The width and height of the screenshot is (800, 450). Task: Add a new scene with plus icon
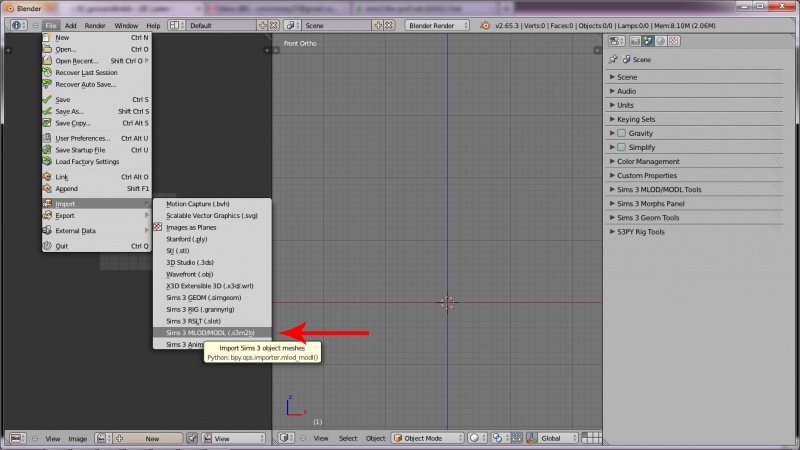[x=378, y=25]
